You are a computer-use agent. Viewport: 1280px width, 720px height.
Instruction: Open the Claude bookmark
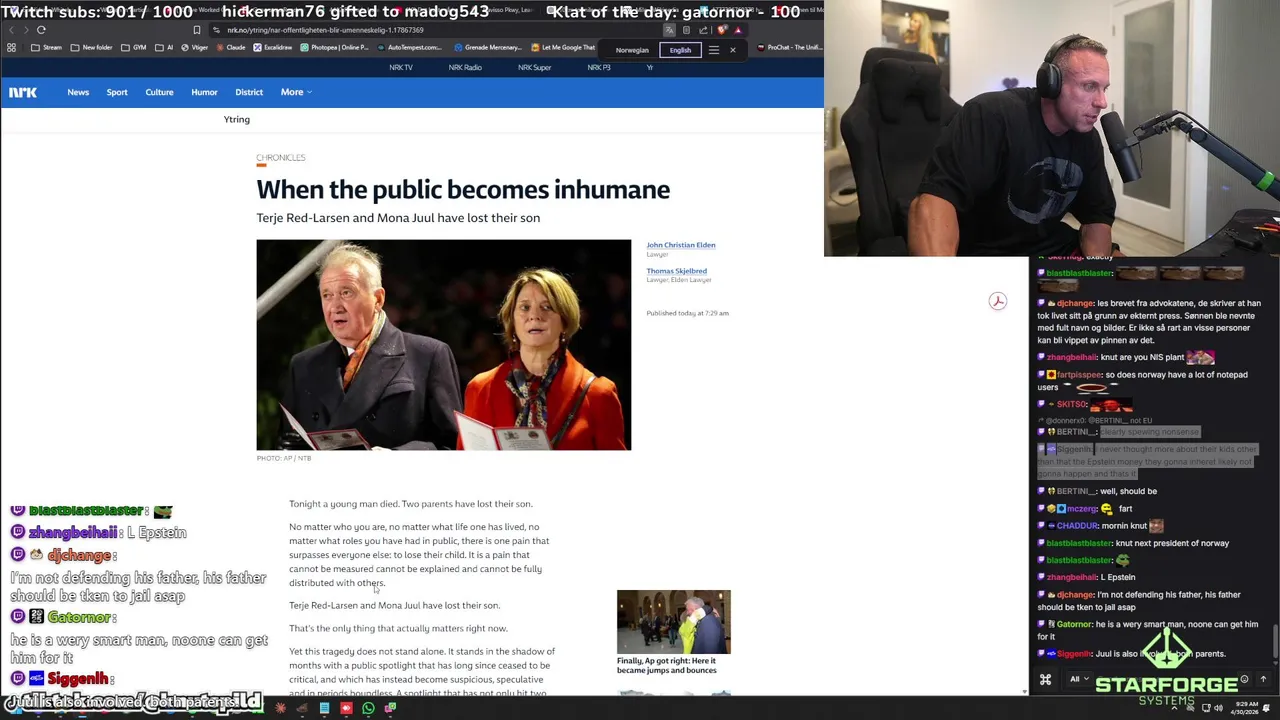(x=231, y=47)
